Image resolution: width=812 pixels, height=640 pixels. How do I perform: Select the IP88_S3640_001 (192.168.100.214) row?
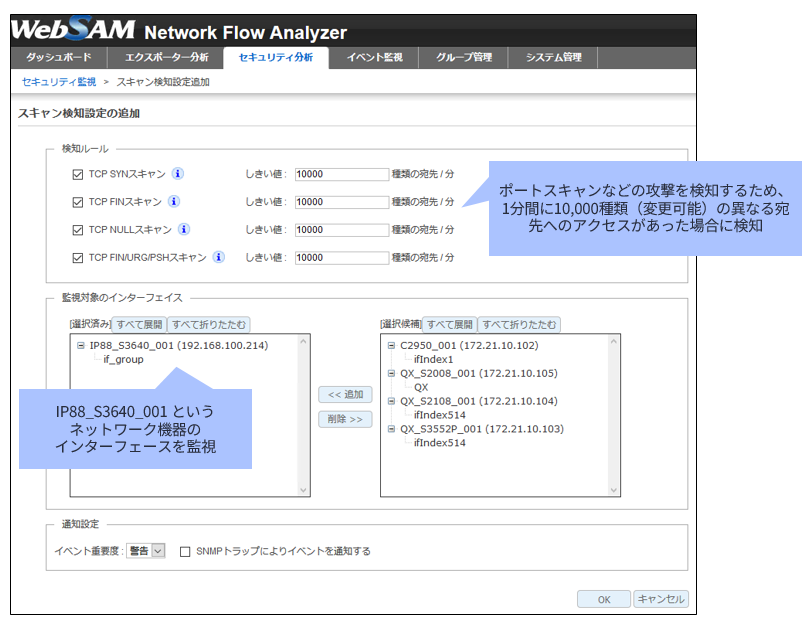(x=179, y=345)
